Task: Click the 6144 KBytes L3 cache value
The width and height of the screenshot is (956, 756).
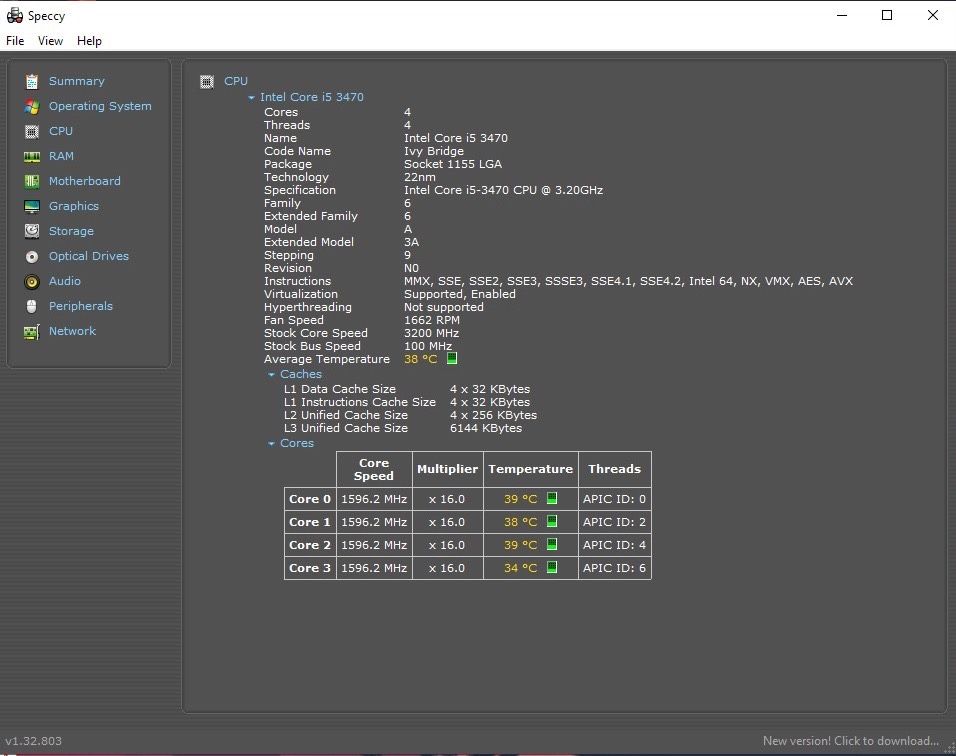Action: pyautogui.click(x=486, y=428)
